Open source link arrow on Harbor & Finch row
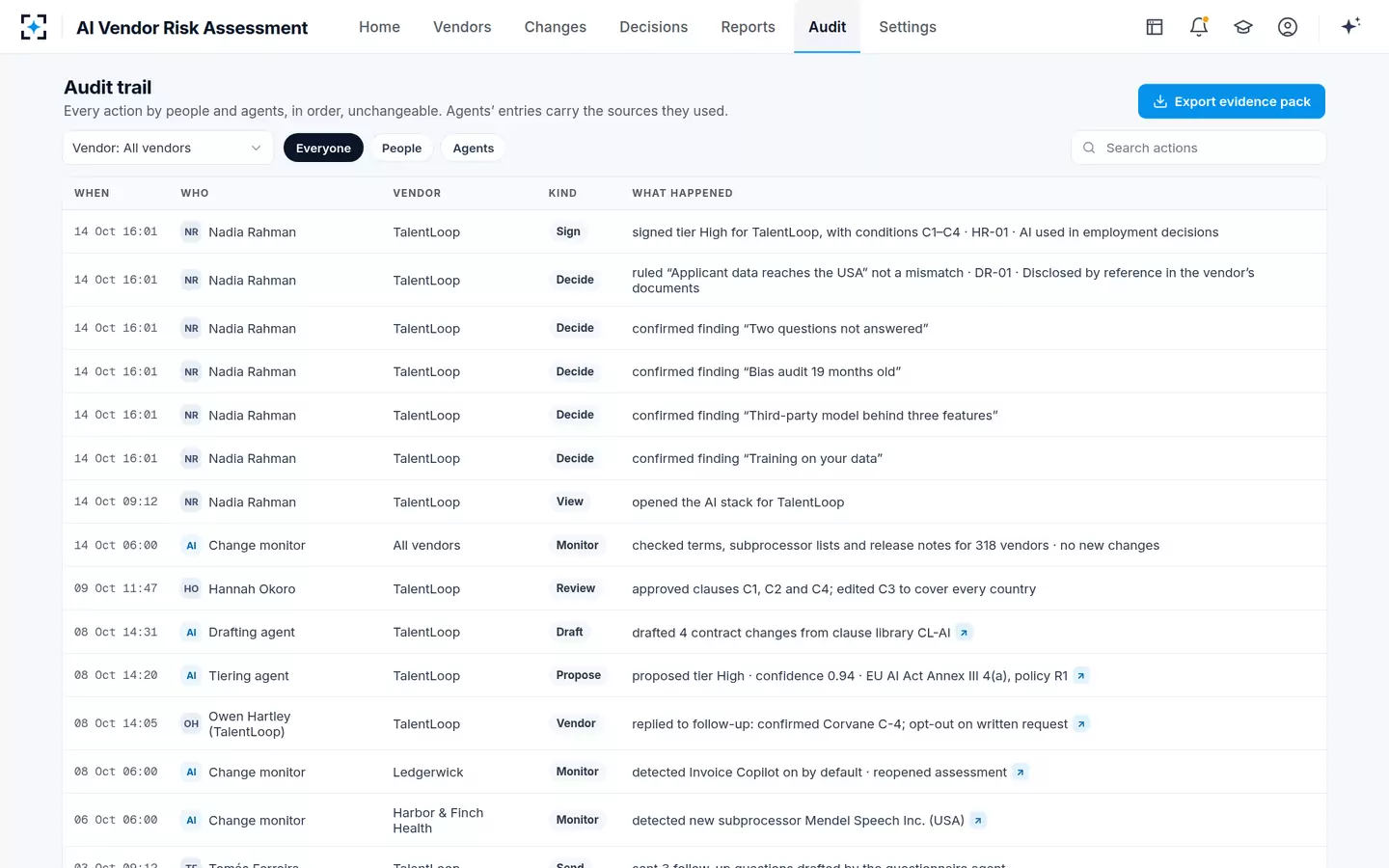The image size is (1389, 868). tap(978, 821)
